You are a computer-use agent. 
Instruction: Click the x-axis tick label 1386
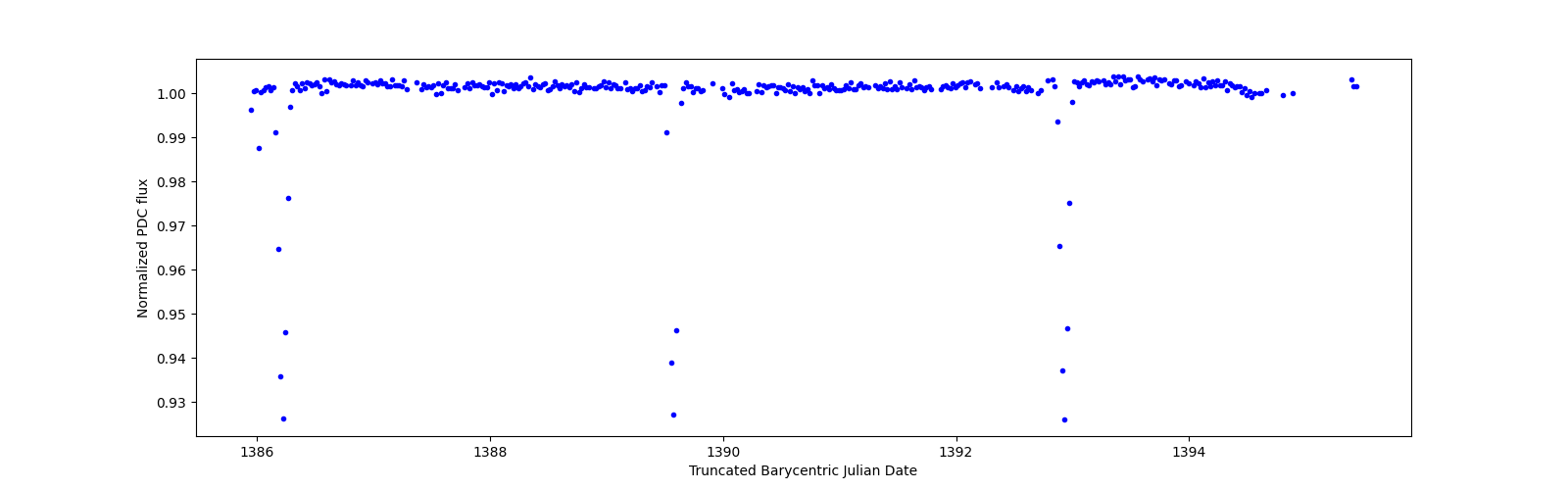click(257, 452)
